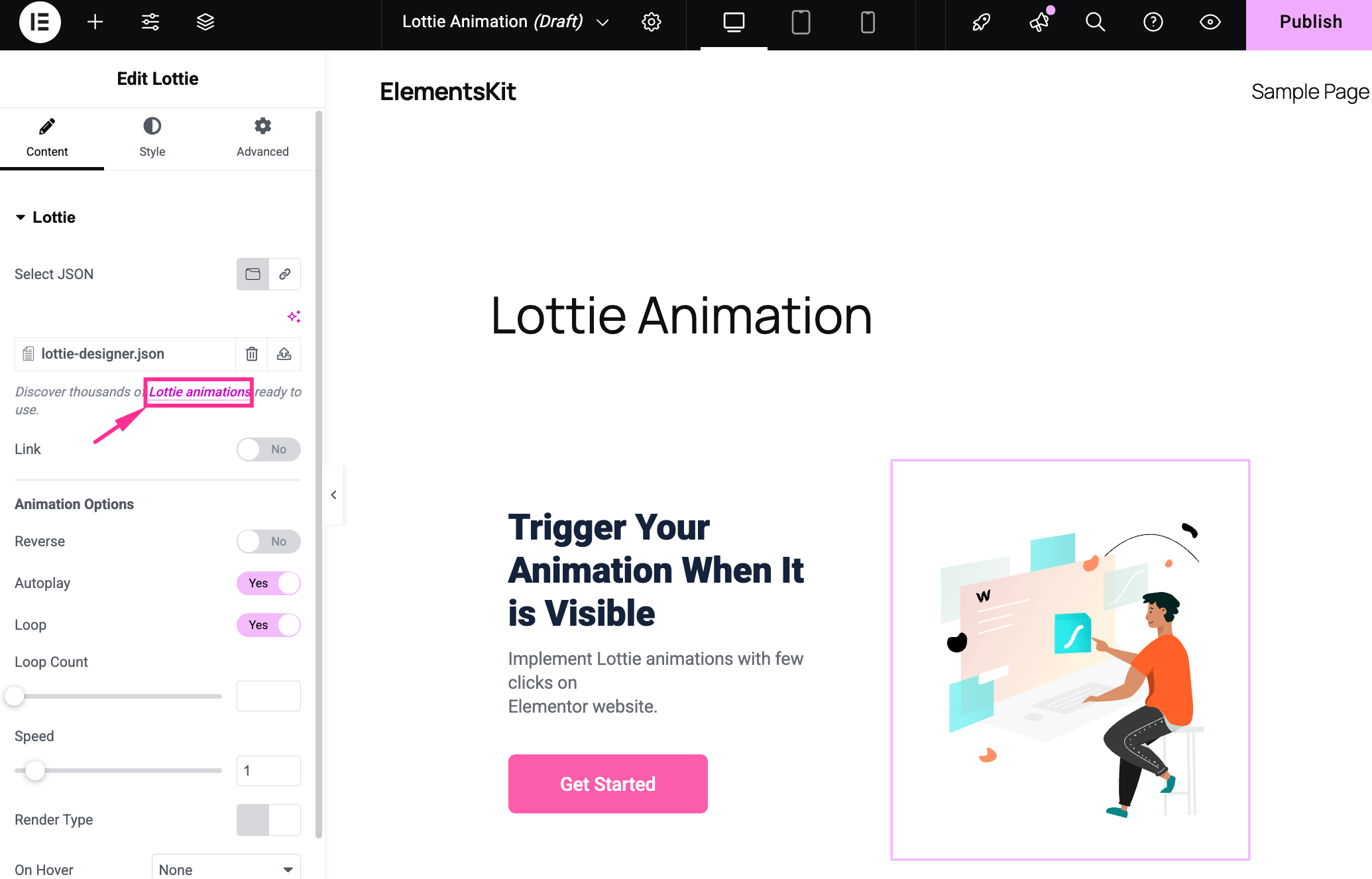Preview changes with the eye icon

1209,22
